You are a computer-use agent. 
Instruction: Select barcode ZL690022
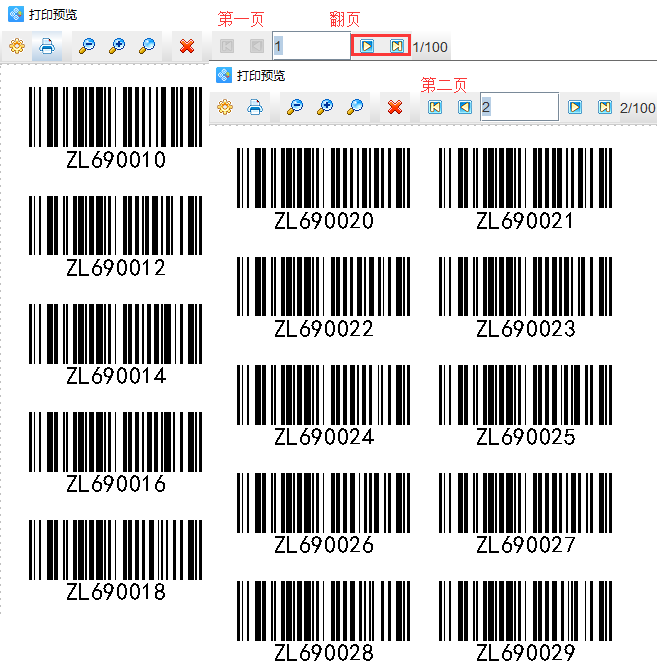tap(323, 297)
